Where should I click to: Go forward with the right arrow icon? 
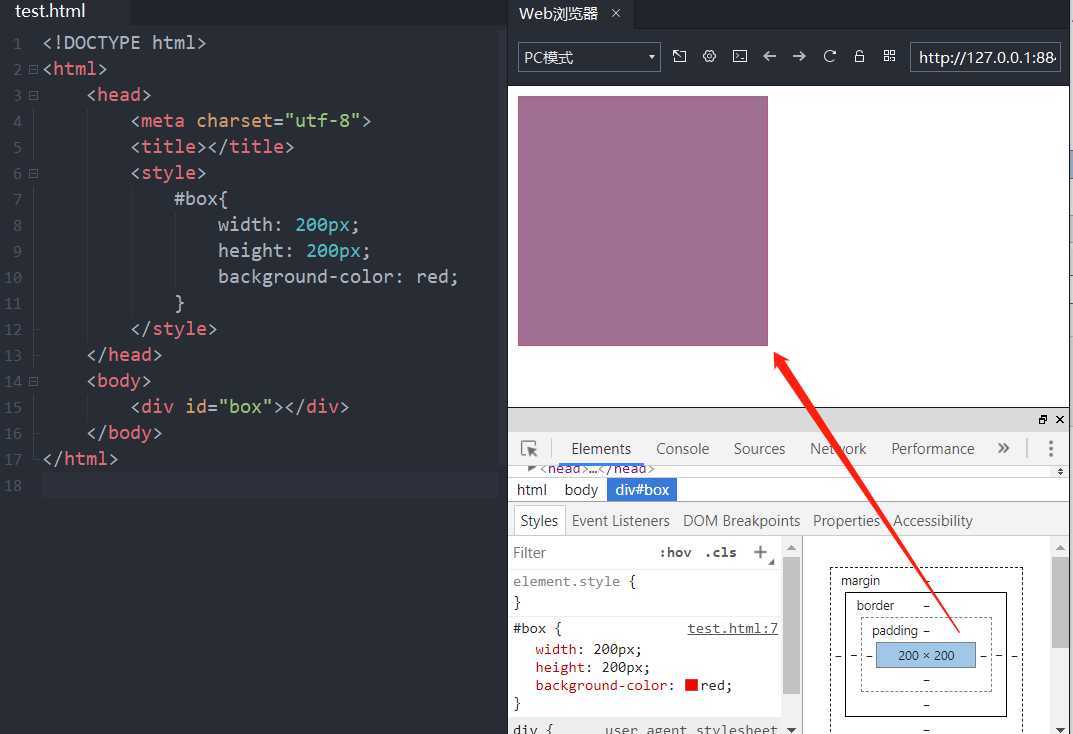coord(799,56)
